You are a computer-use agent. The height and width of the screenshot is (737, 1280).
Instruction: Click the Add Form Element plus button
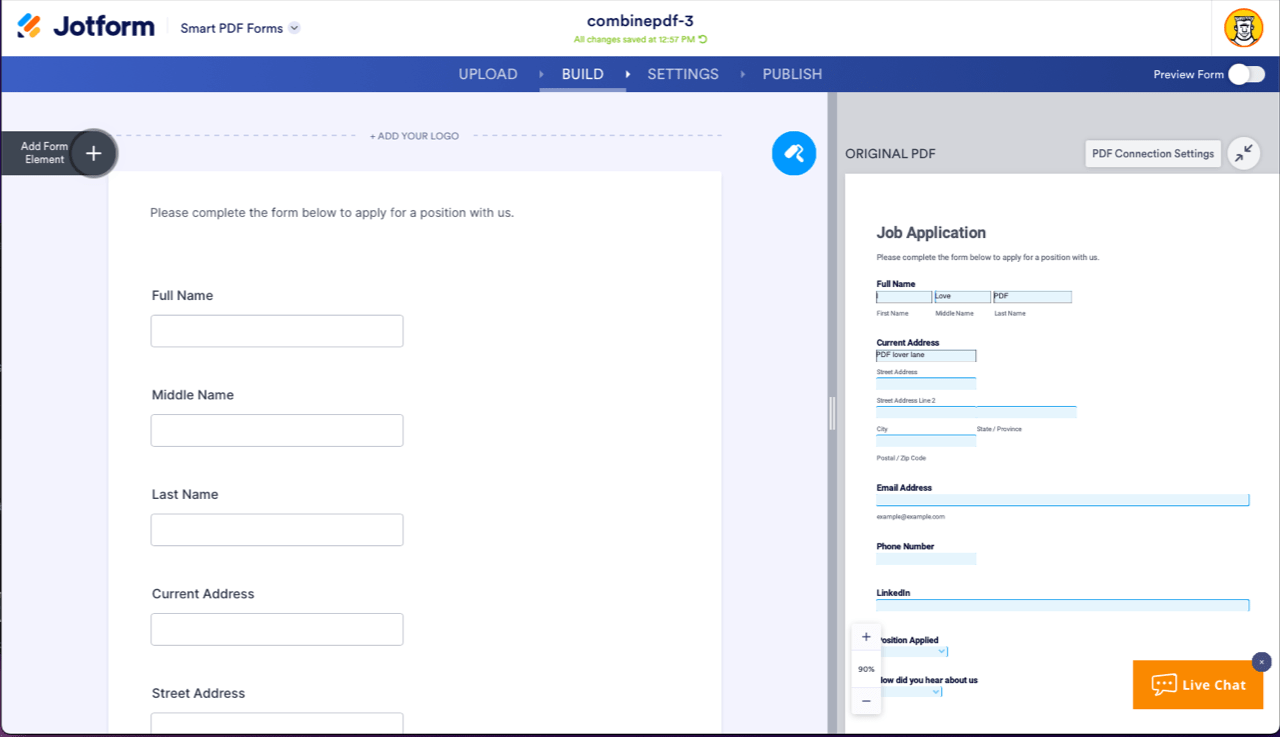tap(94, 153)
